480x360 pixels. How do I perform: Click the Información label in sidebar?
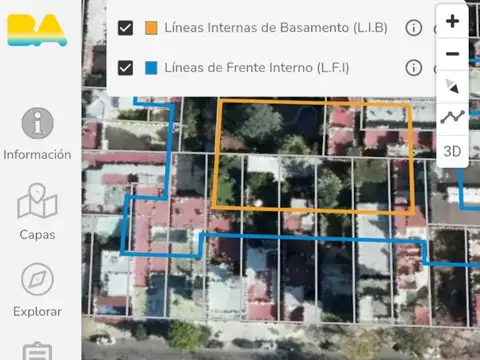(x=37, y=155)
